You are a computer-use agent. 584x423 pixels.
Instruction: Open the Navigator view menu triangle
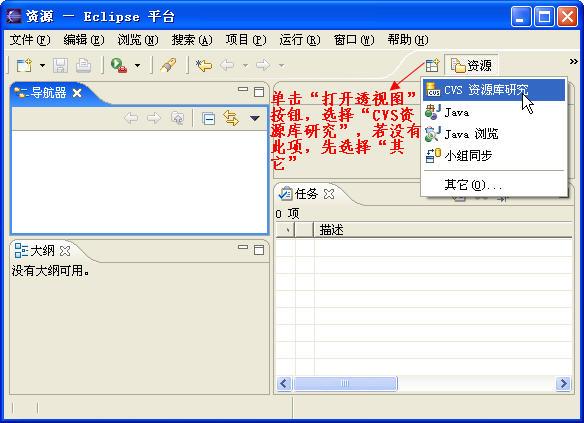click(x=255, y=119)
